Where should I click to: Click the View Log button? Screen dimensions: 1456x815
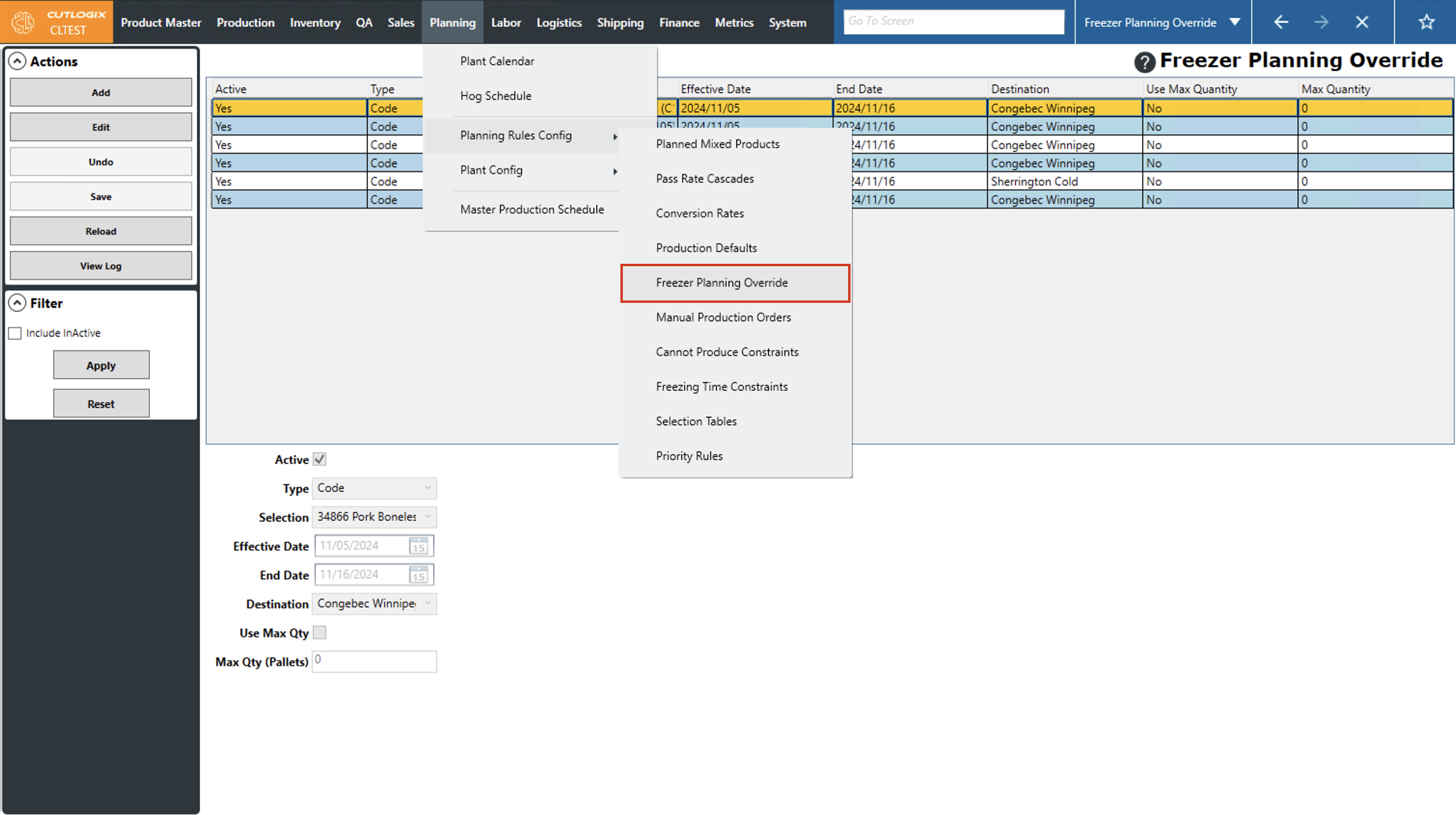pos(101,266)
